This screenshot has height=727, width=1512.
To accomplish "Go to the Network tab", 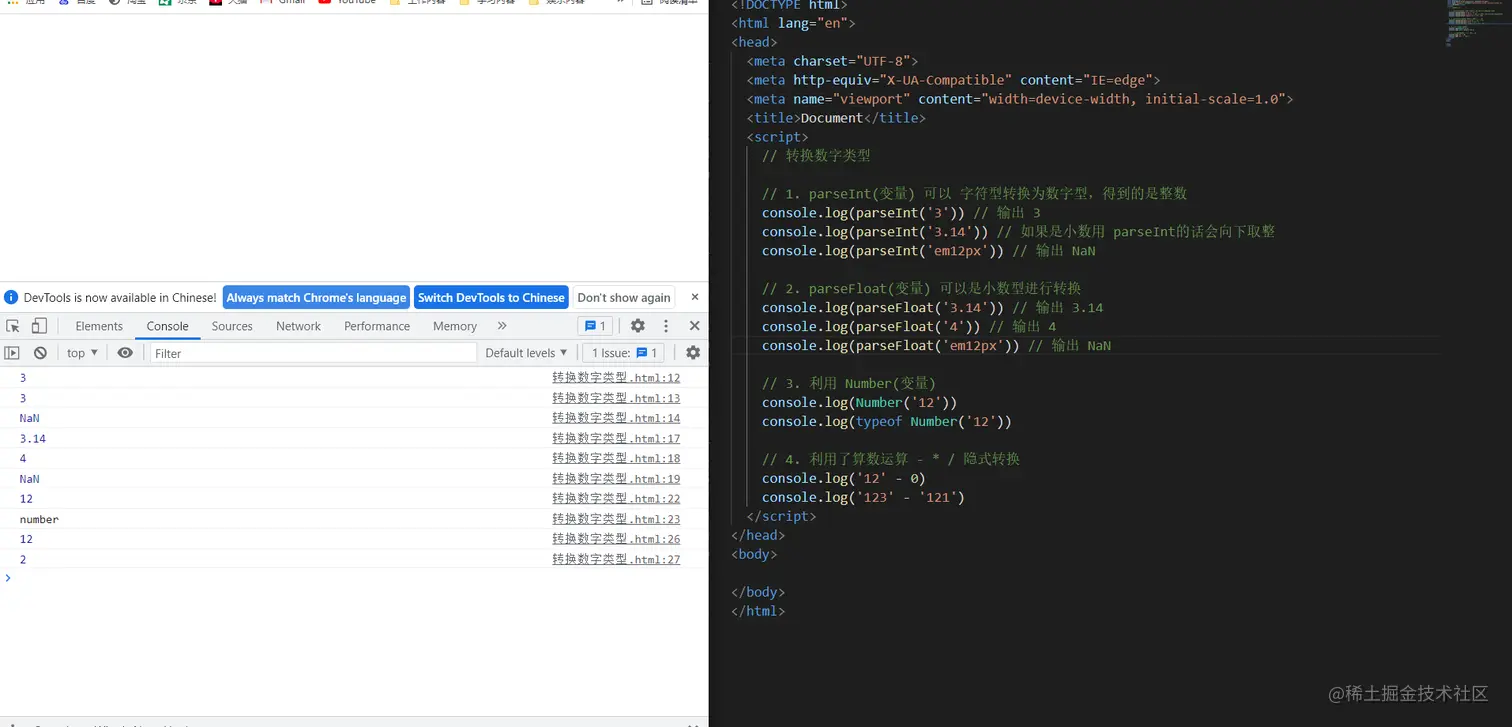I will click(298, 326).
